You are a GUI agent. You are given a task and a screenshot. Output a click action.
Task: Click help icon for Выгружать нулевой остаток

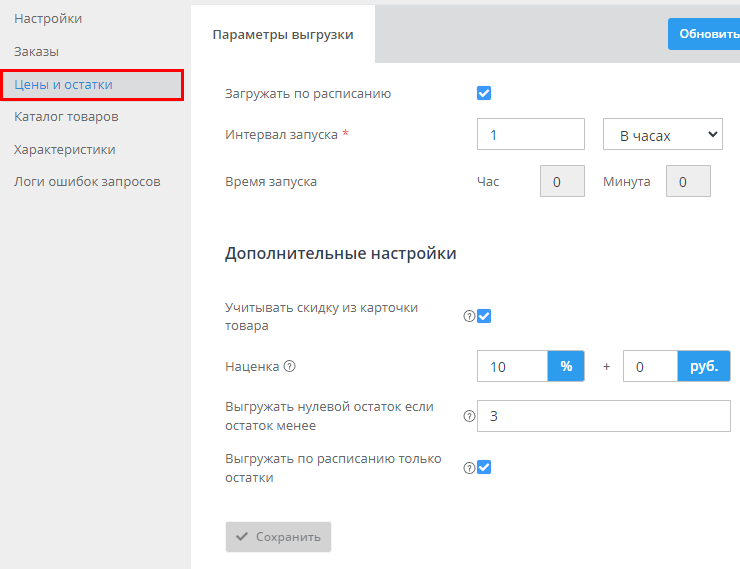coord(469,417)
